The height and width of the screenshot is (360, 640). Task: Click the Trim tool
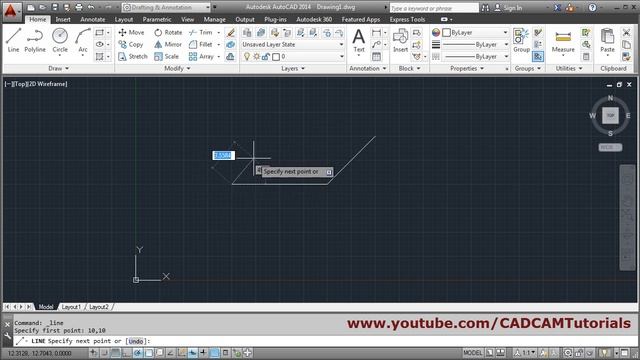[x=201, y=32]
